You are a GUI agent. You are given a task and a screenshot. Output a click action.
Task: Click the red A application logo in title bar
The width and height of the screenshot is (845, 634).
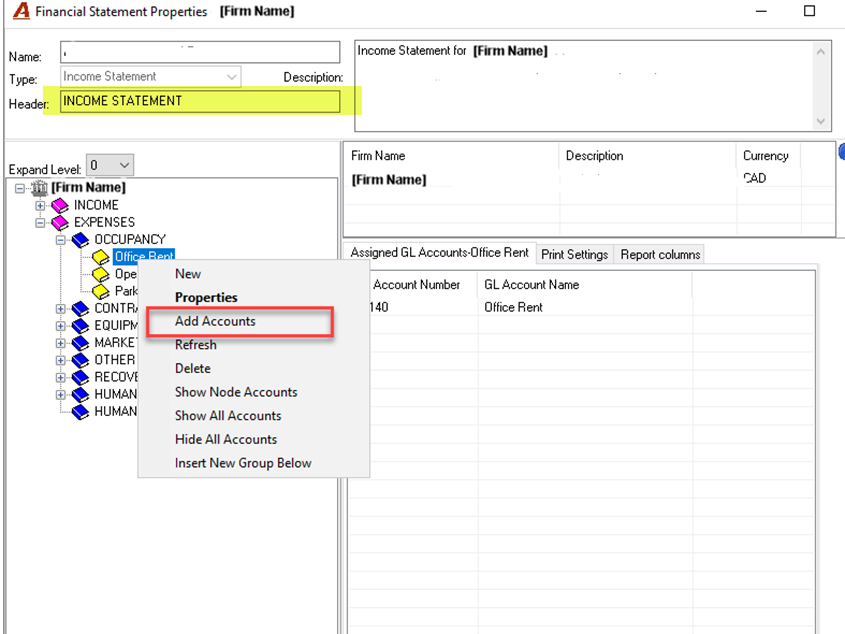21,11
